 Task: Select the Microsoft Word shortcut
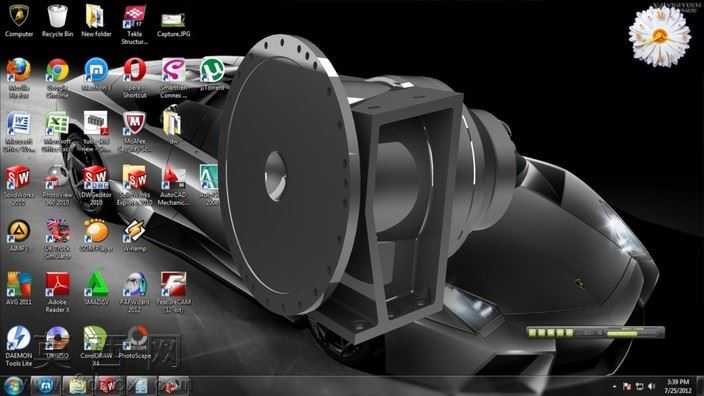(19, 132)
